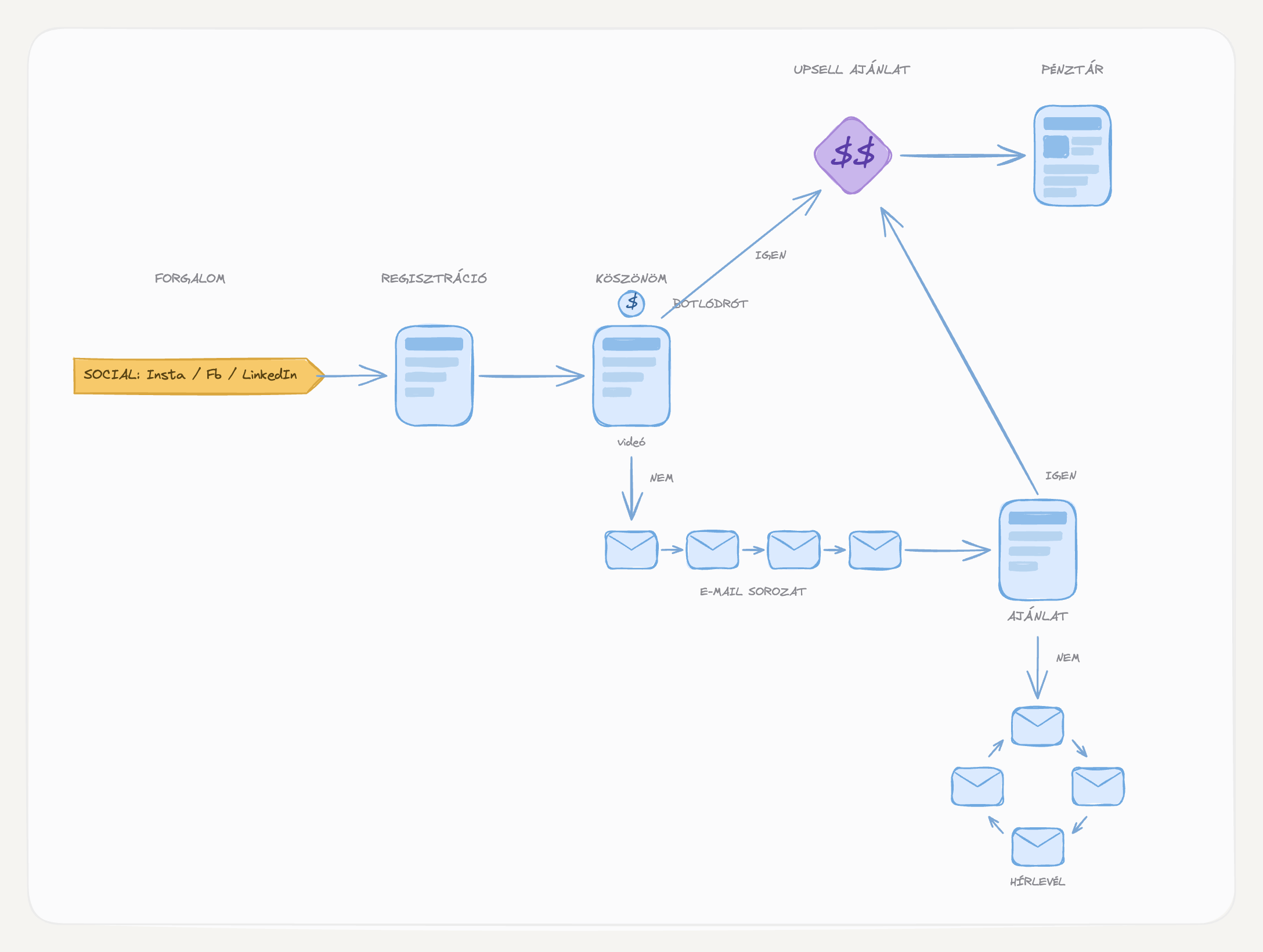This screenshot has height=952, width=1263.
Task: Select the BOTLÓDRÓT text label
Action: coord(710,303)
